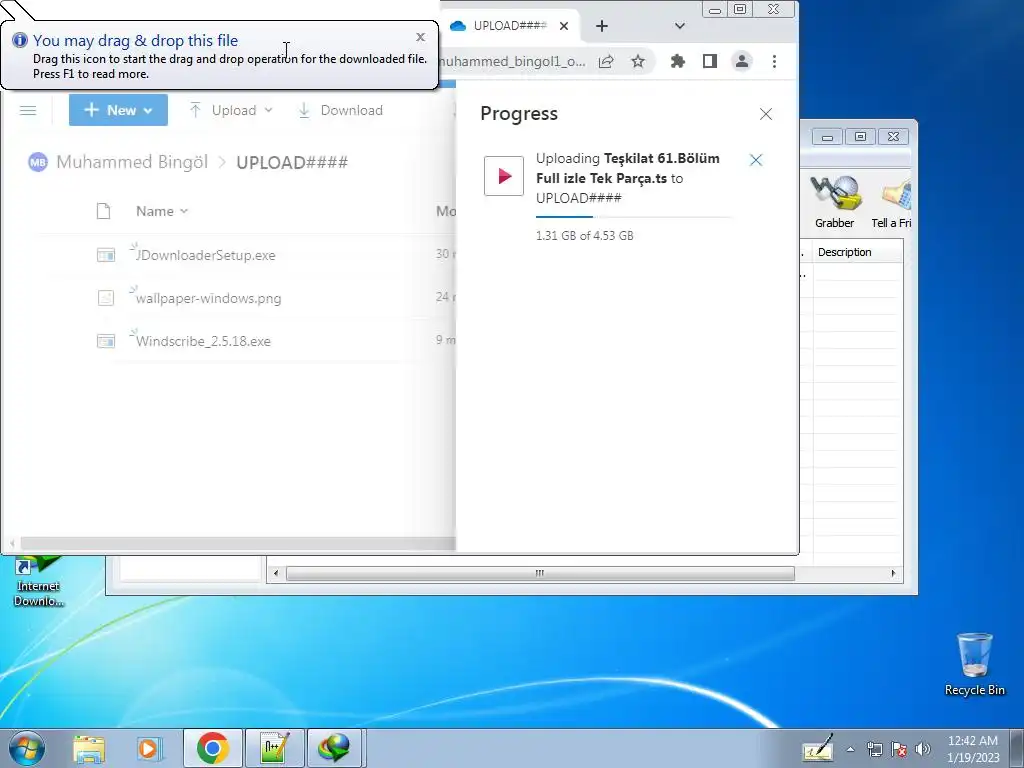
Task: Click the right arrow of IDM scrollbar
Action: coord(893,573)
